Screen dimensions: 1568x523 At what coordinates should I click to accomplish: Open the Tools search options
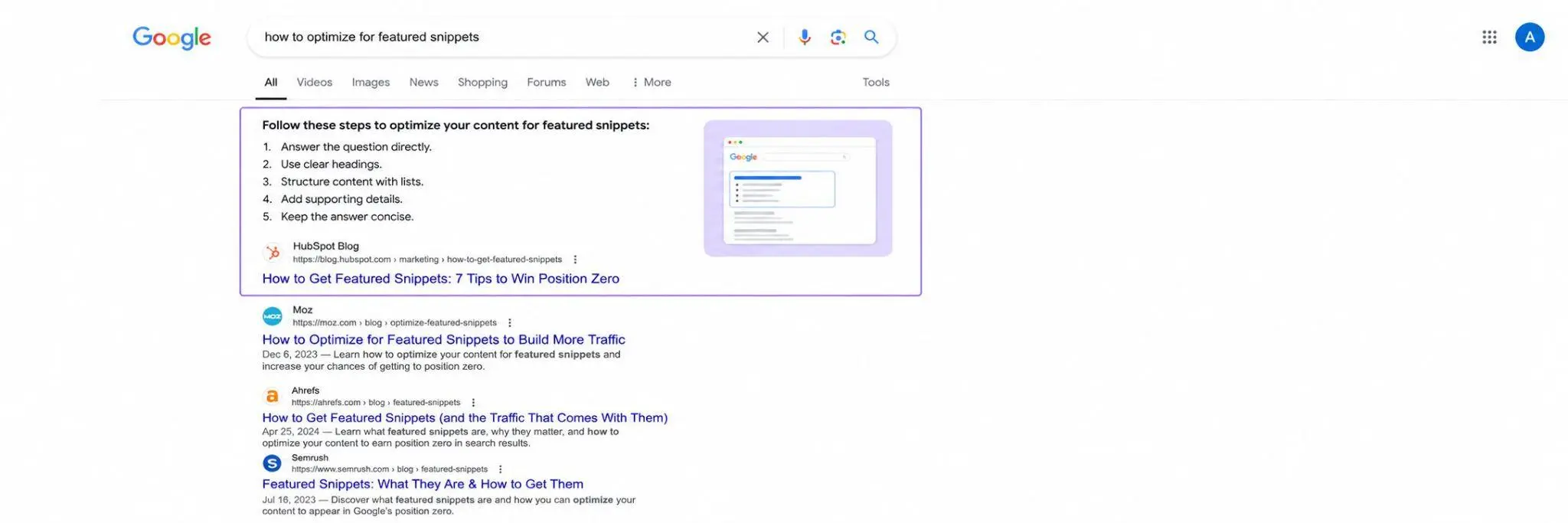point(876,82)
